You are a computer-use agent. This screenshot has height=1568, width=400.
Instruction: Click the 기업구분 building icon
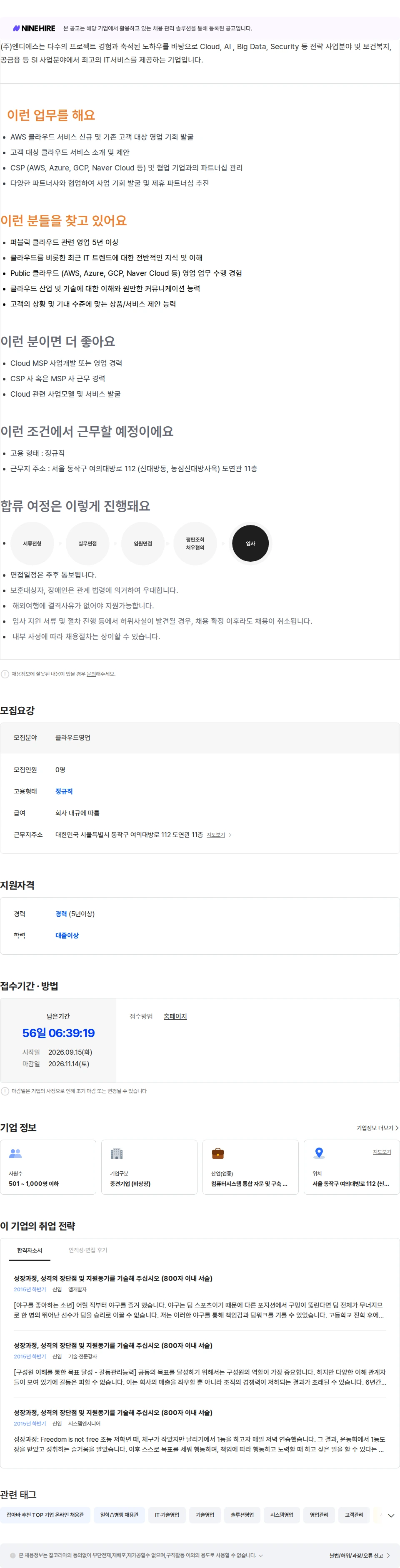[x=116, y=1153]
